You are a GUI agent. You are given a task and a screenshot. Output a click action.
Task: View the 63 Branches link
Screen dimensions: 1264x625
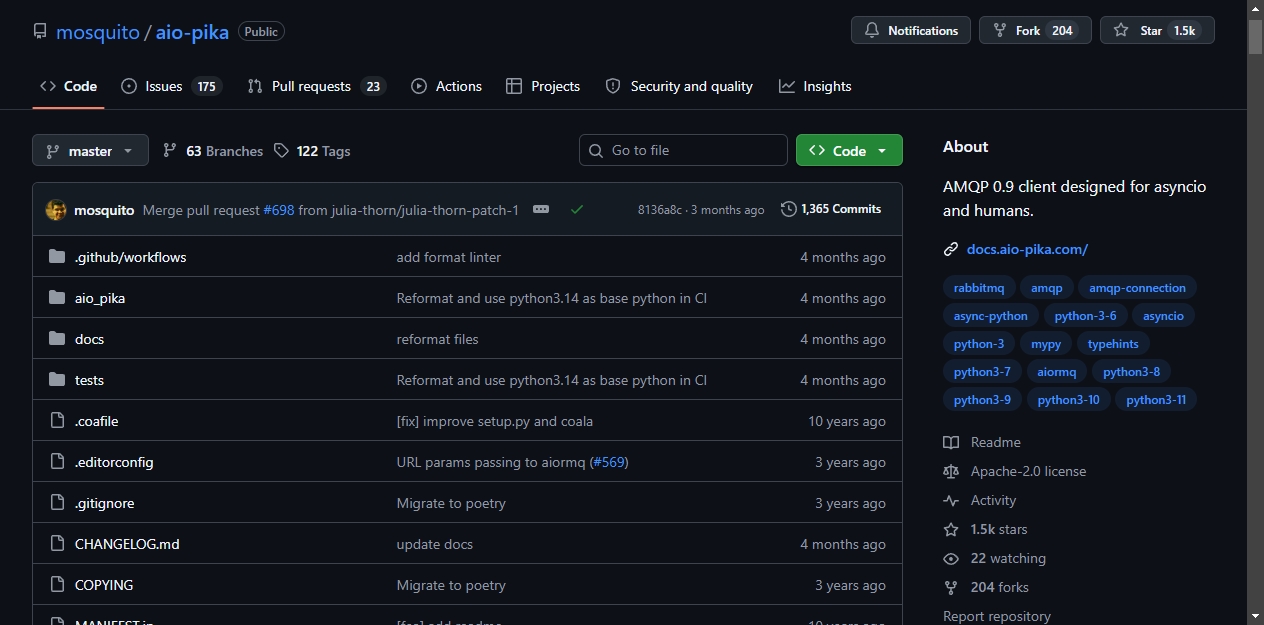pyautogui.click(x=213, y=151)
